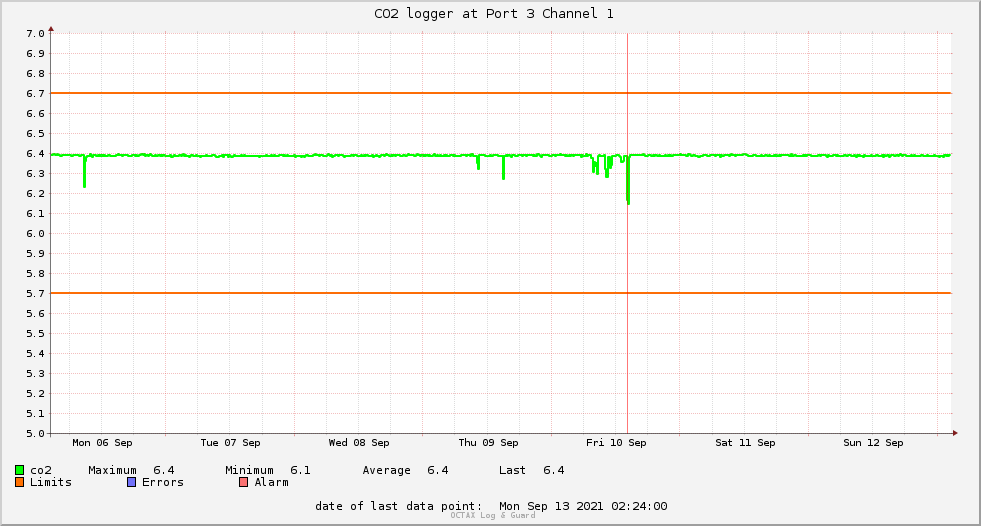Click the chart title 'CO2 logger at Port 3 Channel 1'

tap(494, 14)
